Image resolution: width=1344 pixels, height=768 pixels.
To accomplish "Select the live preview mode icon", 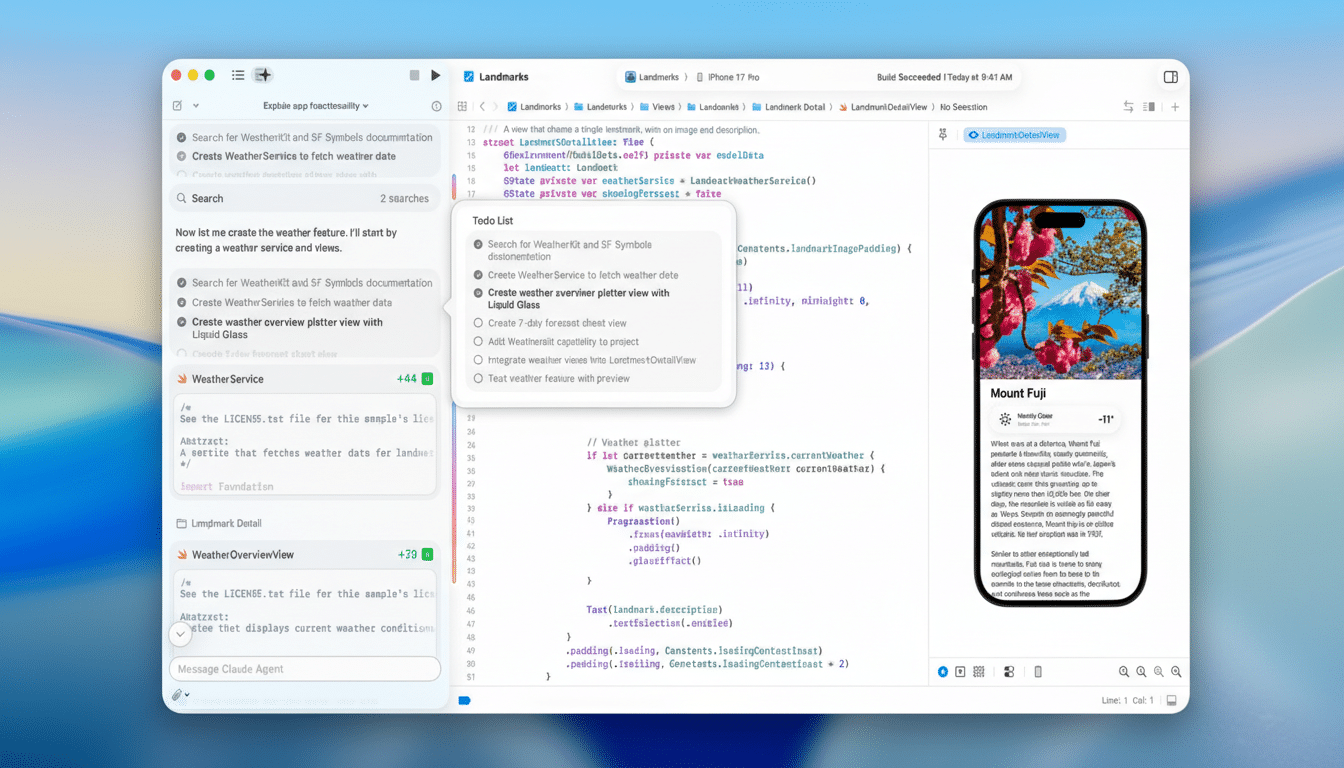I will tap(942, 672).
